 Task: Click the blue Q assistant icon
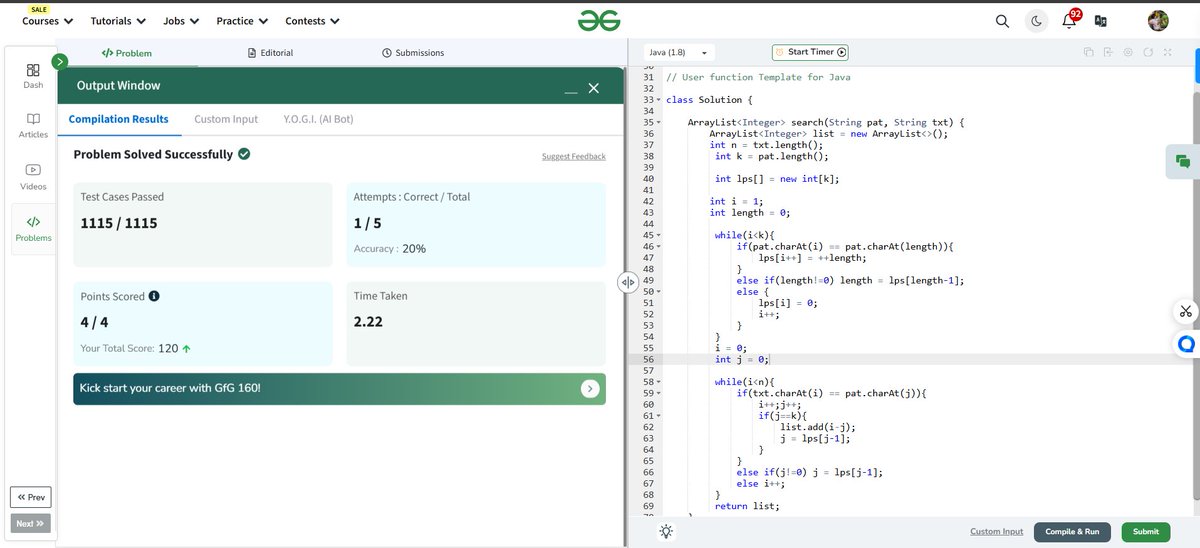(1186, 344)
